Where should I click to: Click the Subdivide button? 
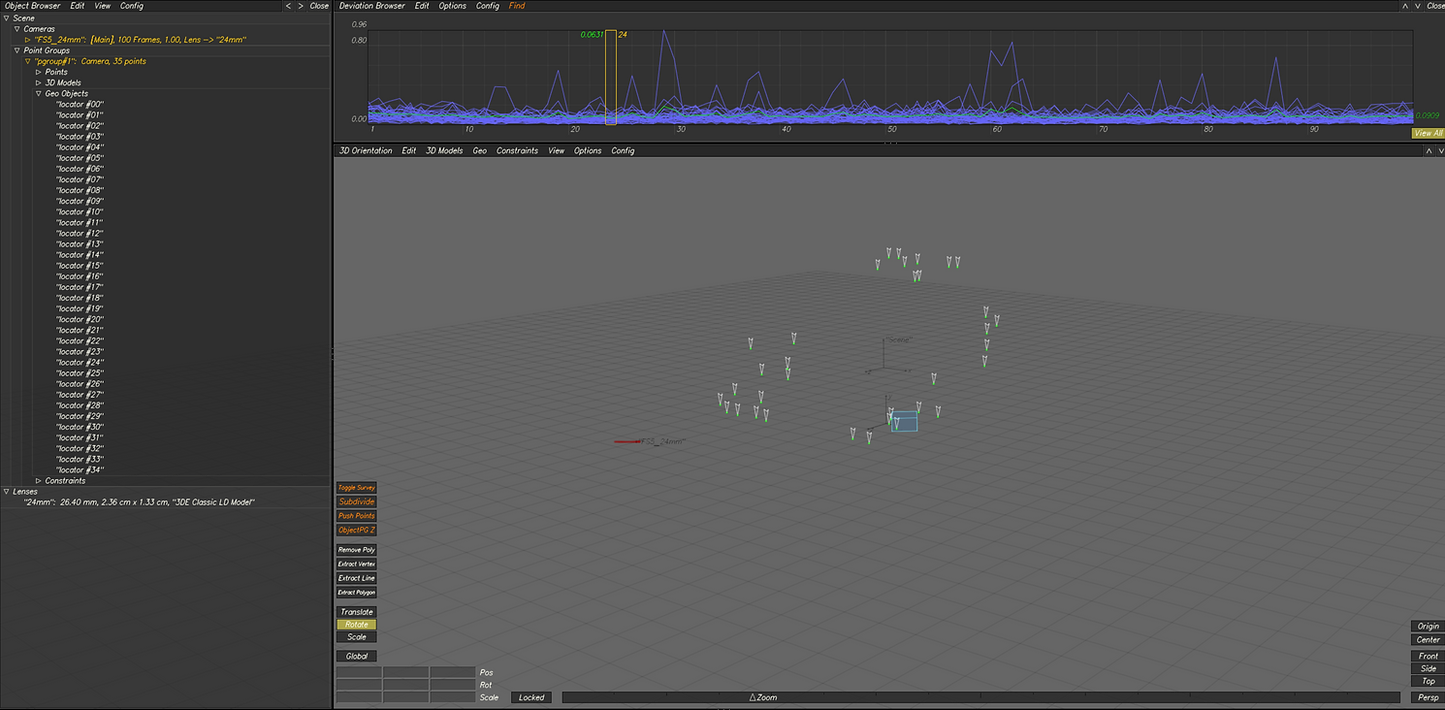pos(356,502)
